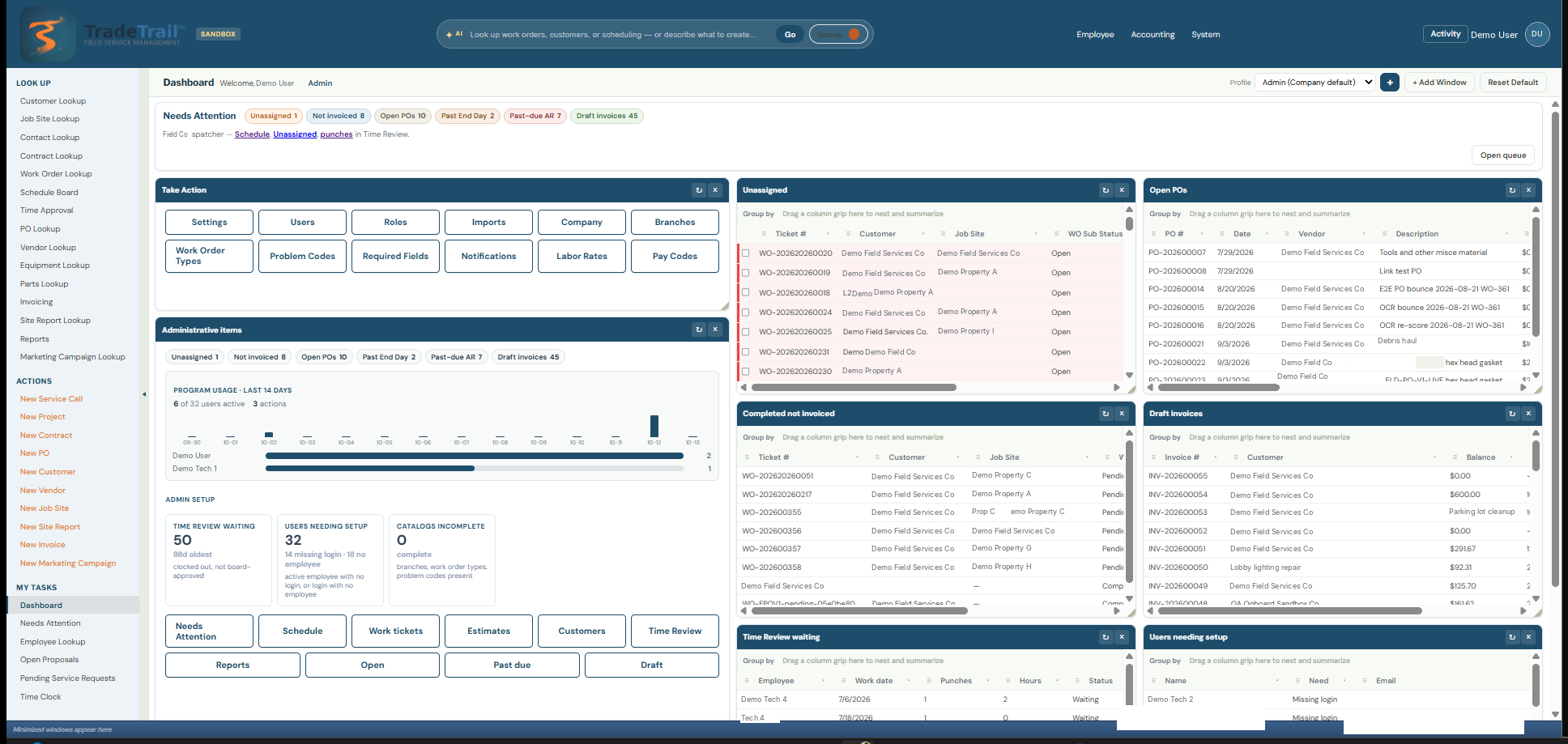Open the System menu
The image size is (1568, 744).
pos(1205,35)
